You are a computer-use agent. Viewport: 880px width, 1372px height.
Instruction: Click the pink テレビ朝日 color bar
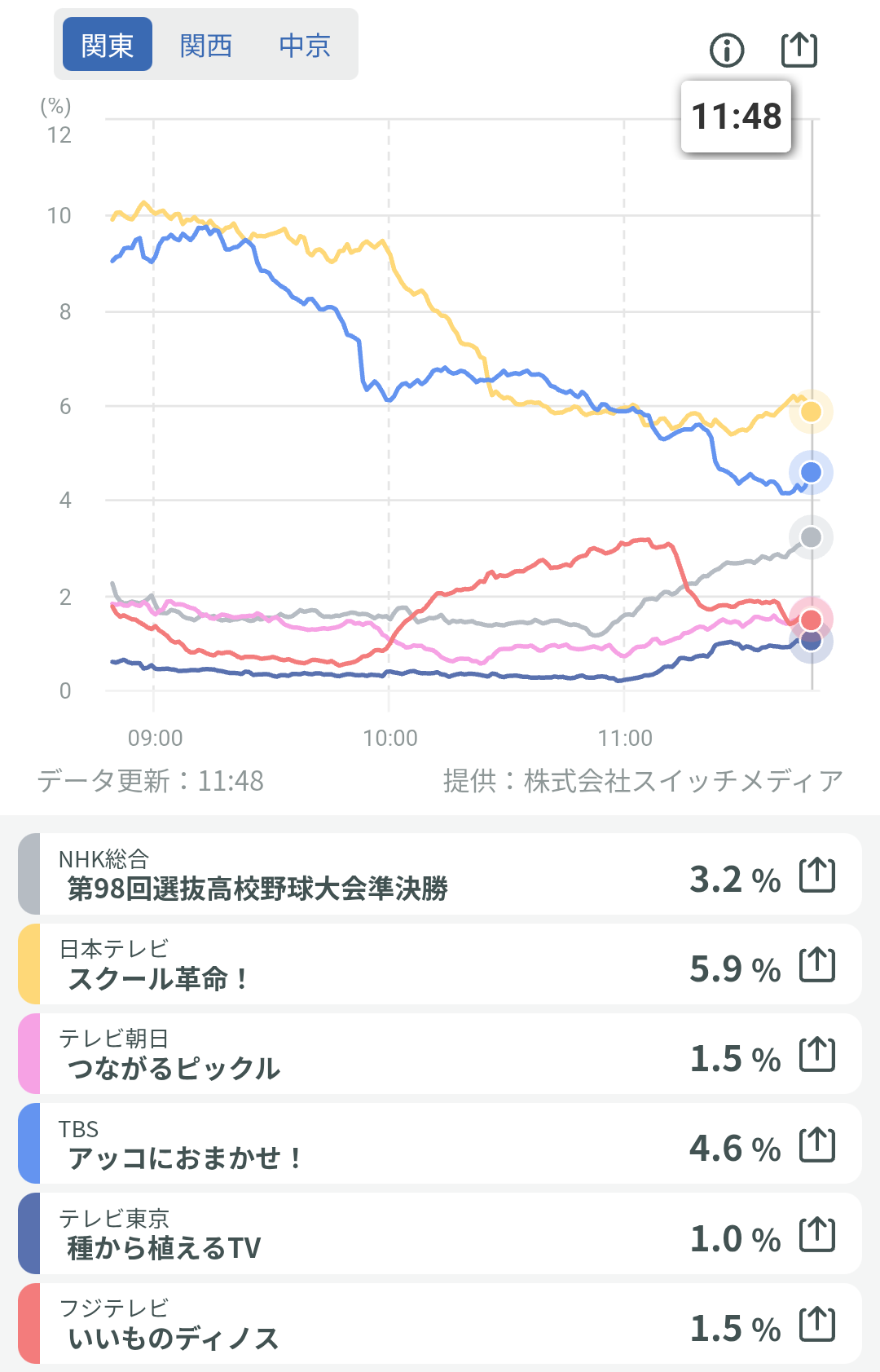point(29,1054)
